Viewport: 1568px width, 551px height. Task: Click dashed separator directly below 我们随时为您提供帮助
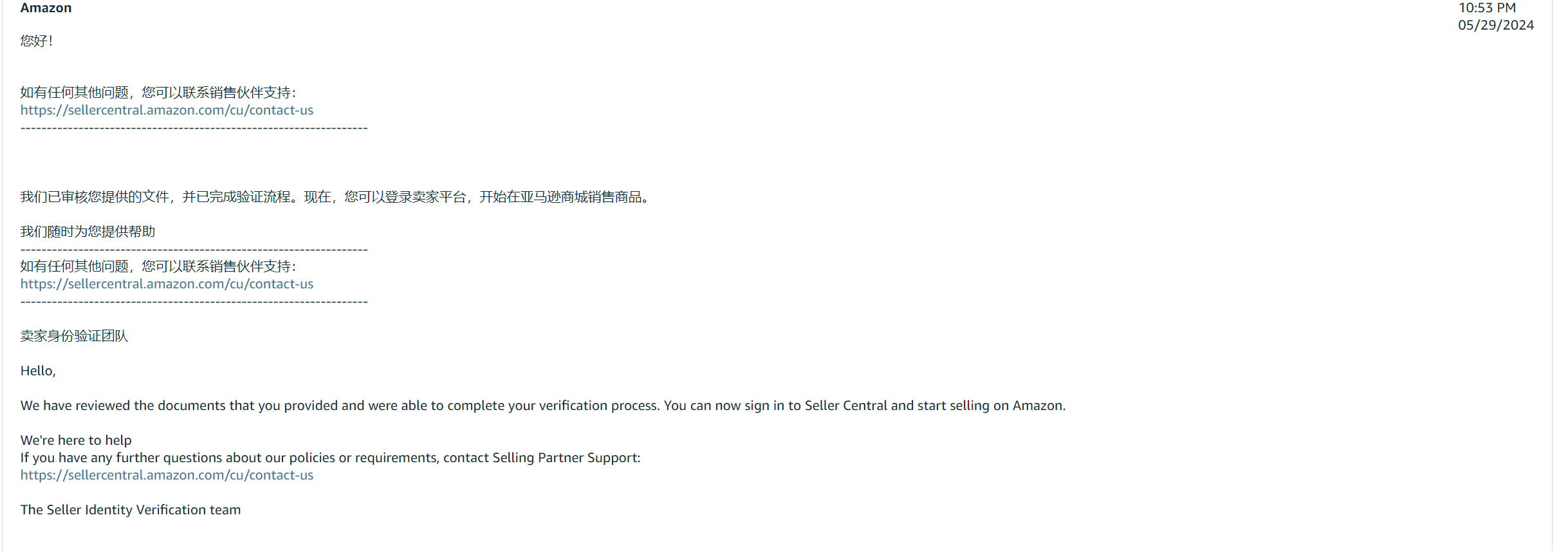(x=194, y=250)
